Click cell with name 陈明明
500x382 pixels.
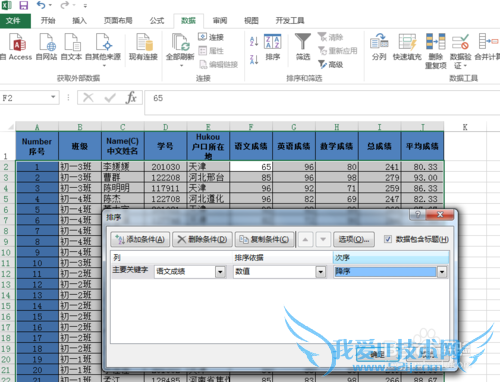tap(123, 188)
